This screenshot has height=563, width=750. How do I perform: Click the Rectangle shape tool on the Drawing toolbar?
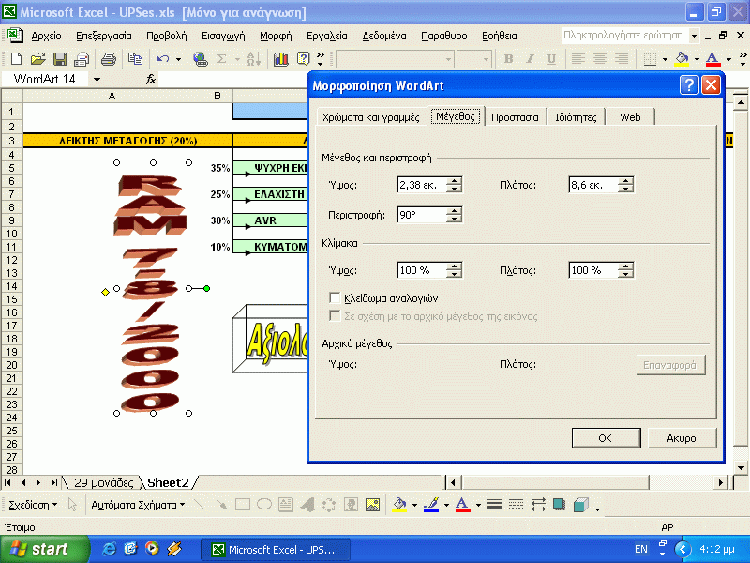[243, 505]
